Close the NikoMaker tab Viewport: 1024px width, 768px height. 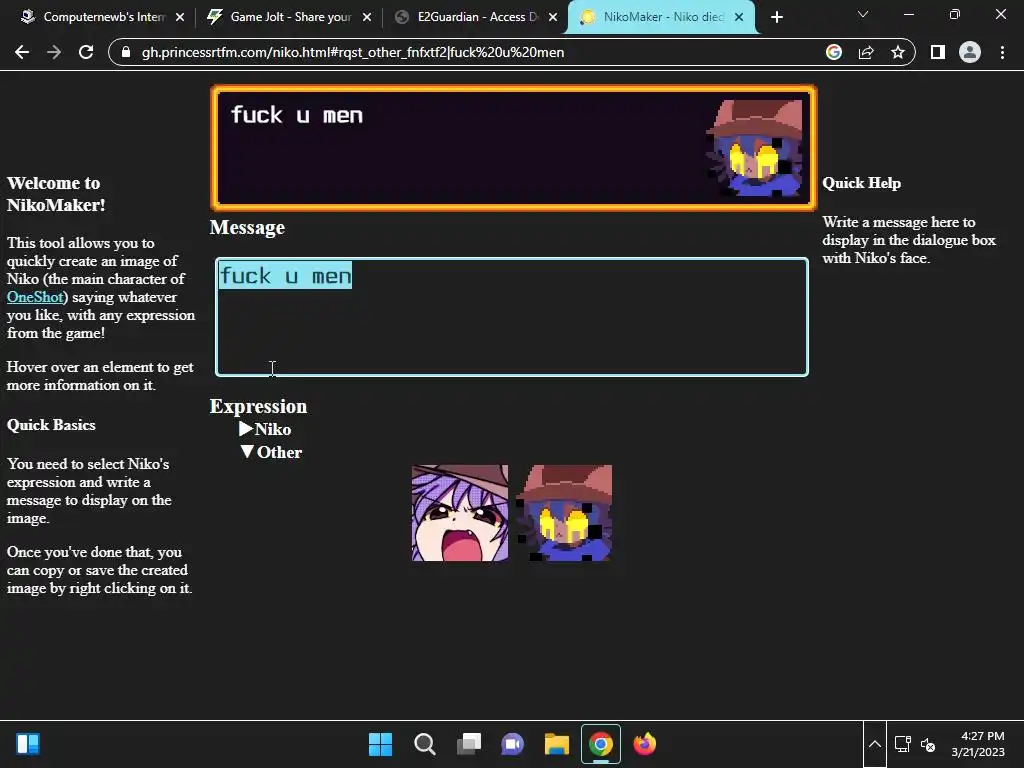(x=739, y=17)
